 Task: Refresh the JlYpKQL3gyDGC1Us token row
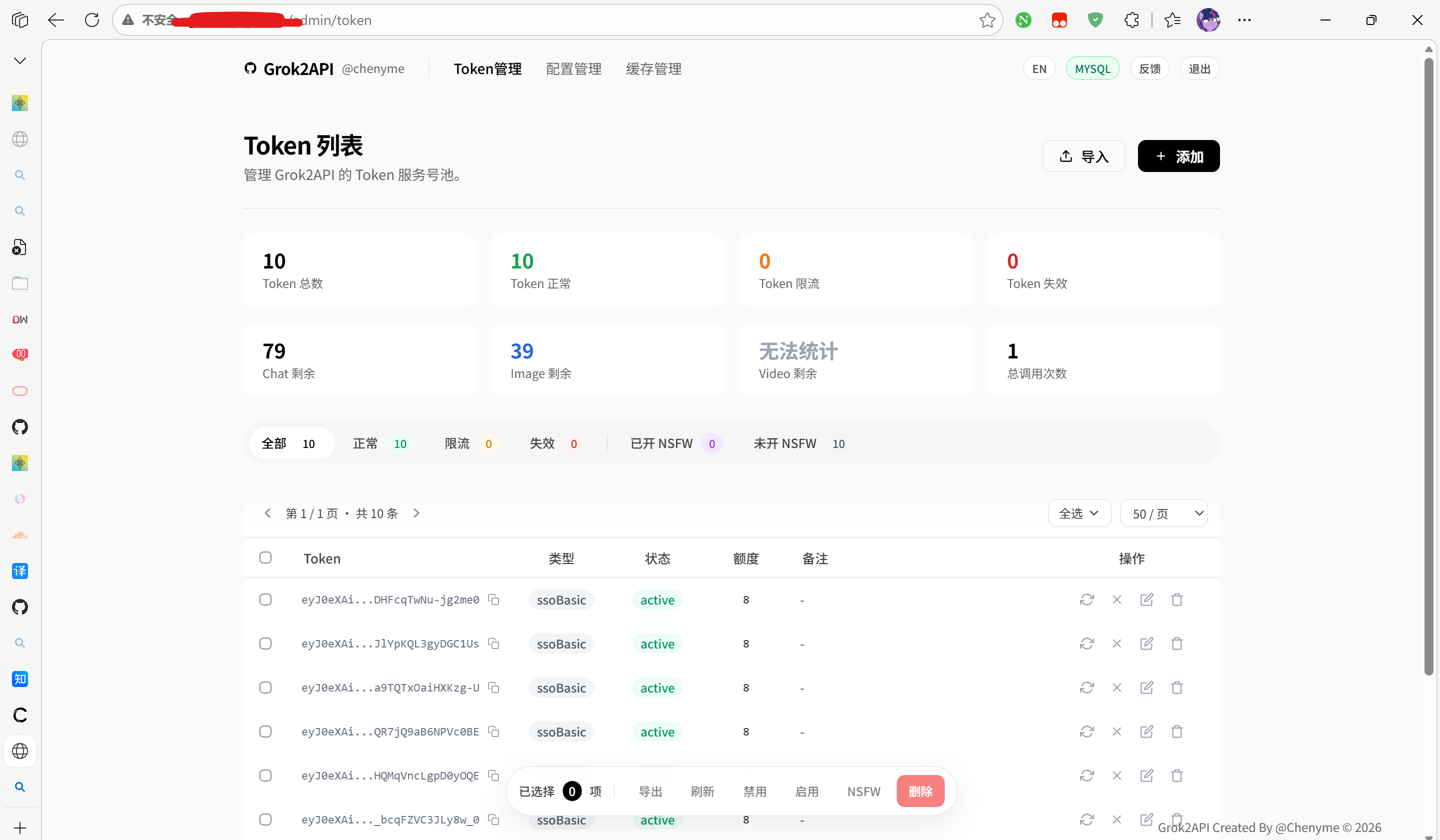point(1087,643)
